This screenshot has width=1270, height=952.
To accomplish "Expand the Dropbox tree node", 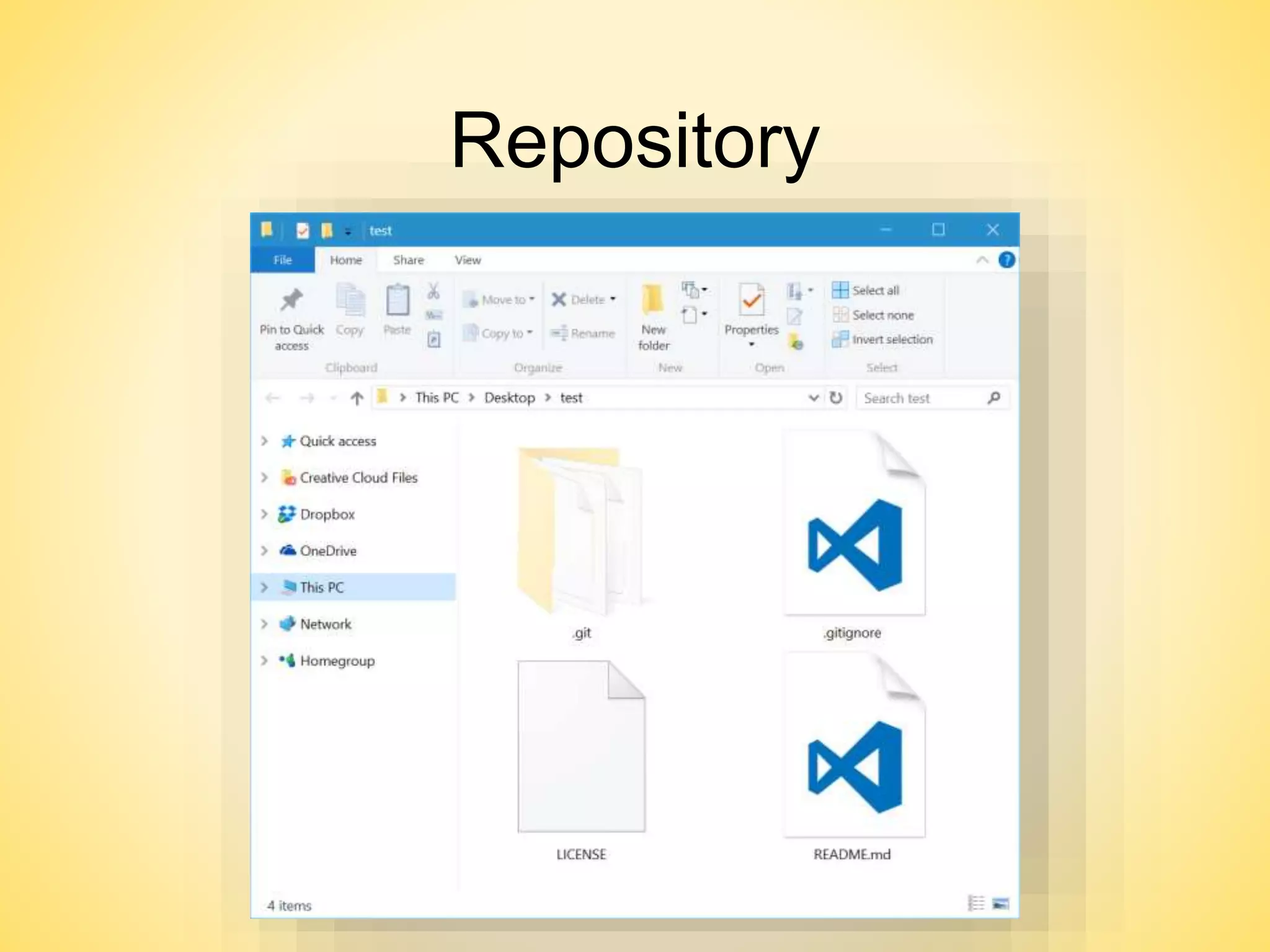I will [265, 514].
